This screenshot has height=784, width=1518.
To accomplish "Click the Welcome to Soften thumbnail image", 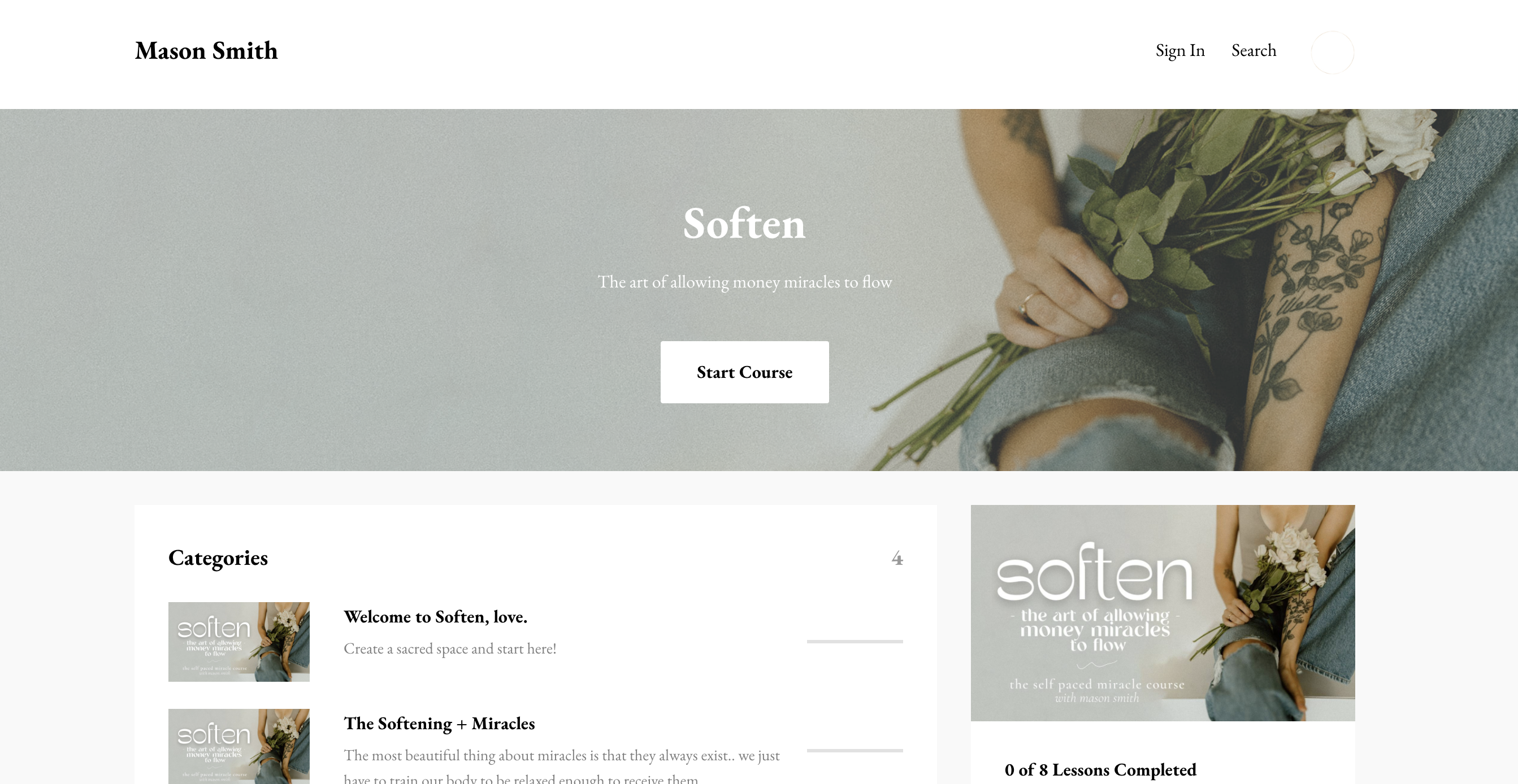I will coord(238,642).
